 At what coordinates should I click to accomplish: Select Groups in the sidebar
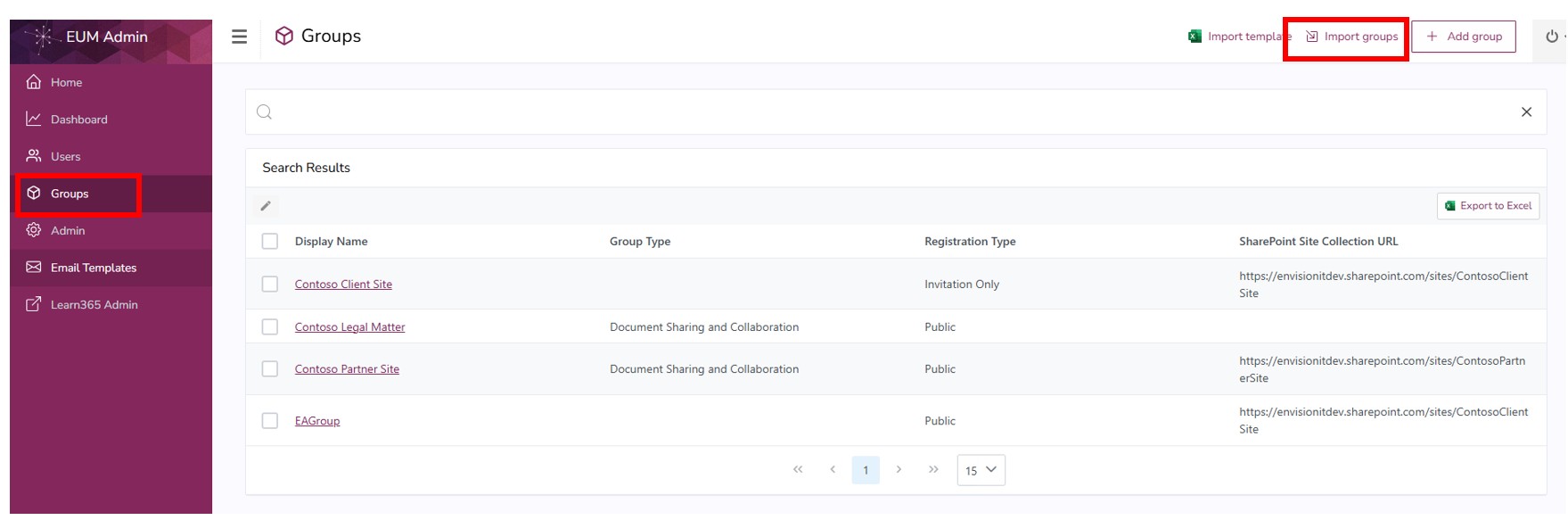pos(111,194)
